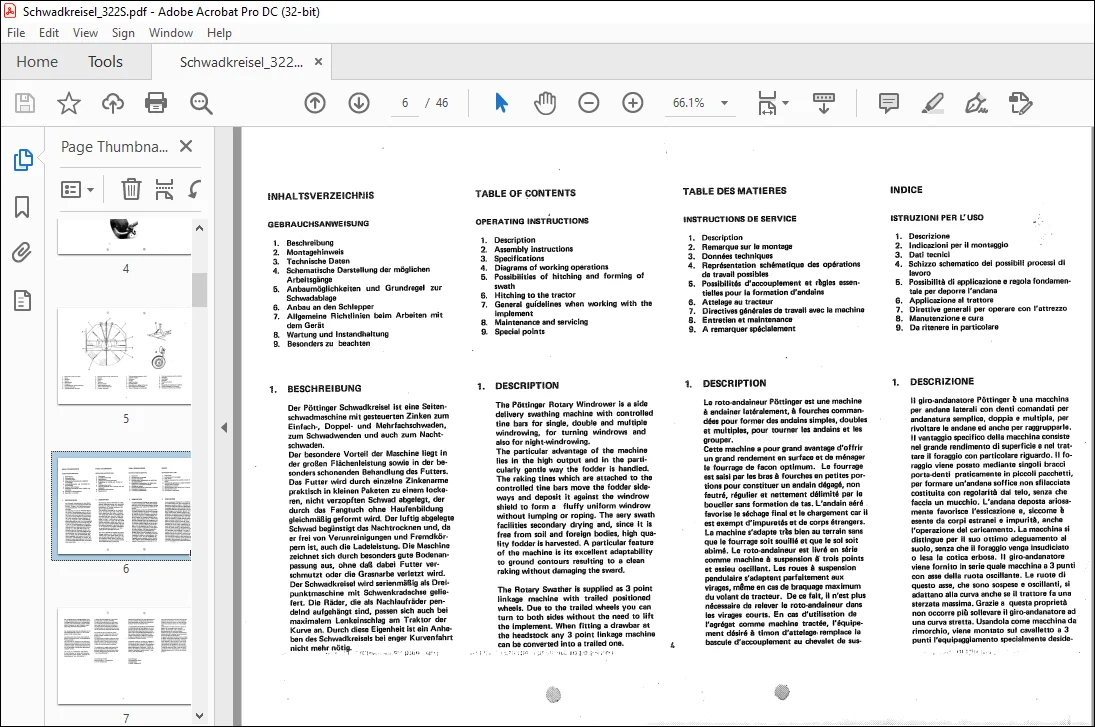Click thumbnails scrollbar down arrow
The width and height of the screenshot is (1095, 727).
tap(199, 716)
